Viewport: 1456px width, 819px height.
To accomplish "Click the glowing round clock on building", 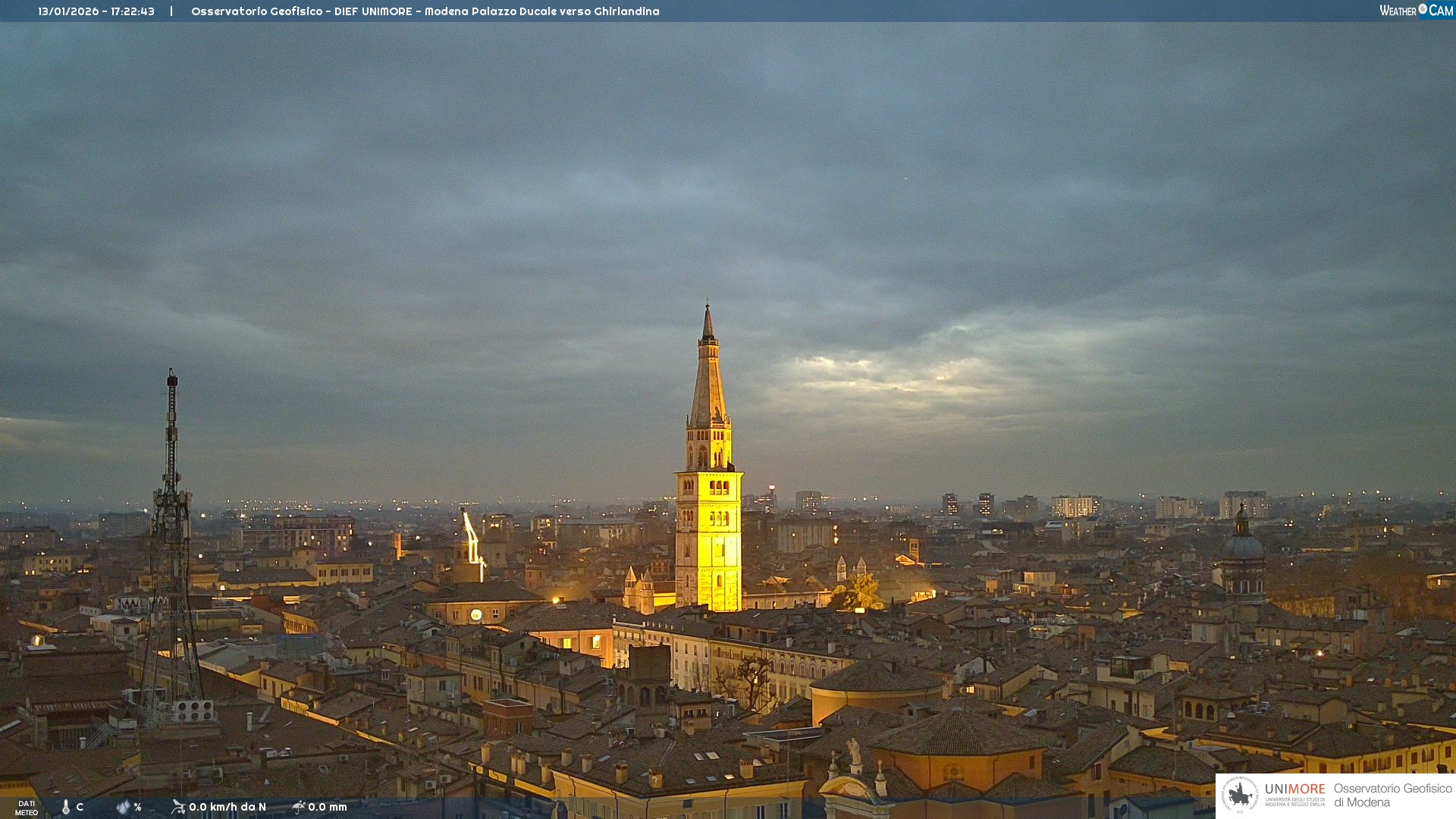I will (476, 614).
